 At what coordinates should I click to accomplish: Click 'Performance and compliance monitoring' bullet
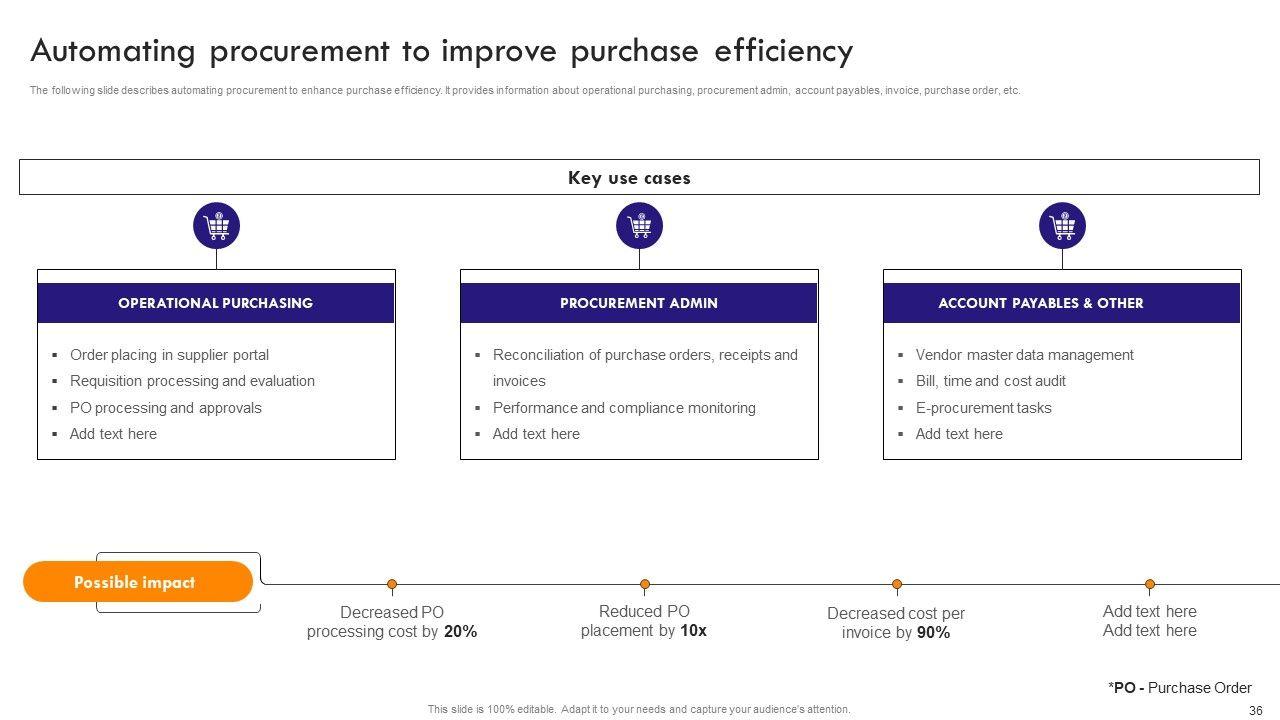[x=624, y=408]
